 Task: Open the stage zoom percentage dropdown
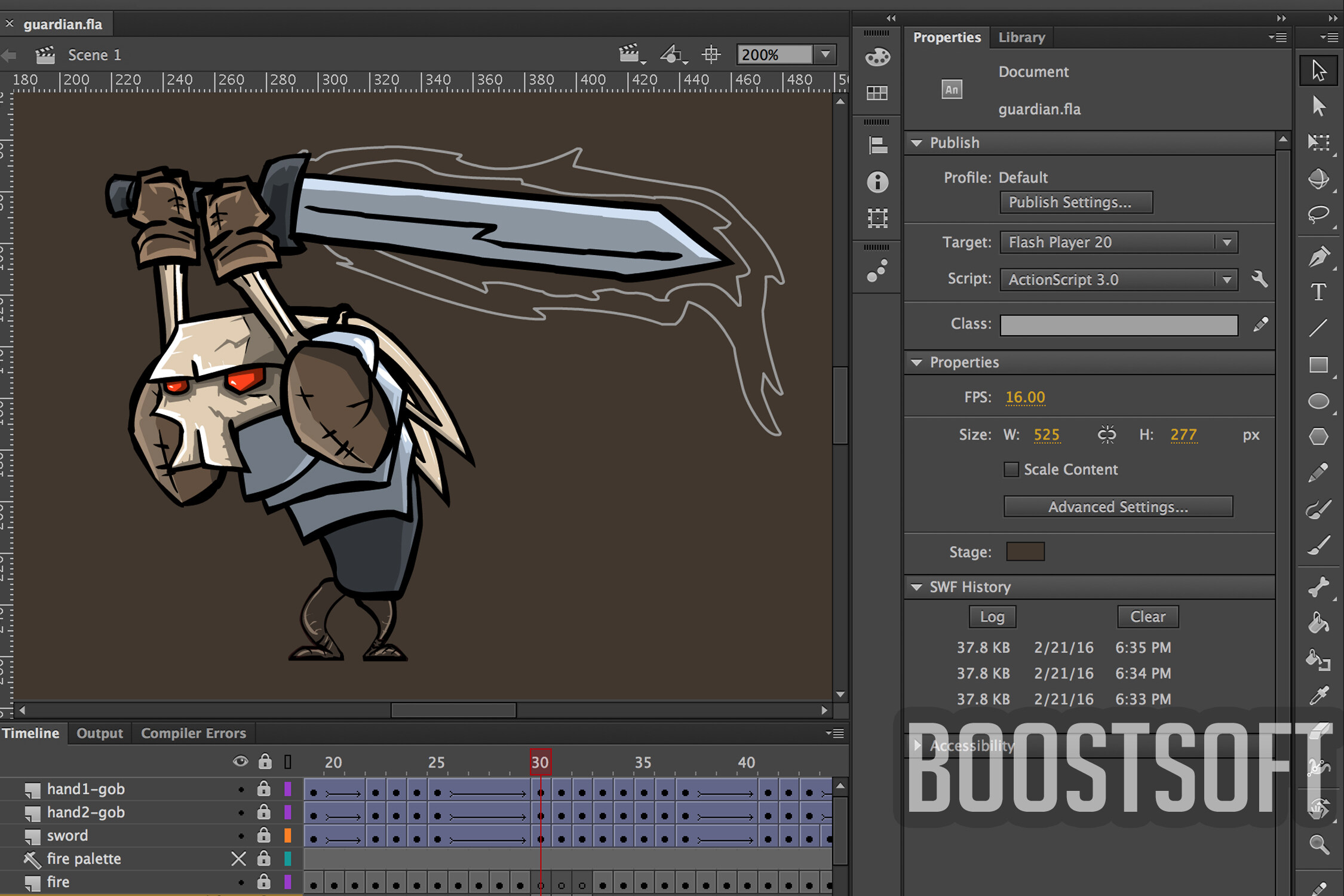pos(825,54)
